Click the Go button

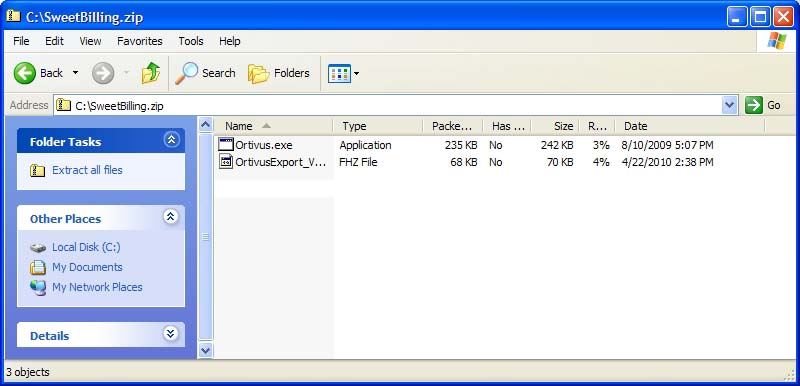pos(763,106)
